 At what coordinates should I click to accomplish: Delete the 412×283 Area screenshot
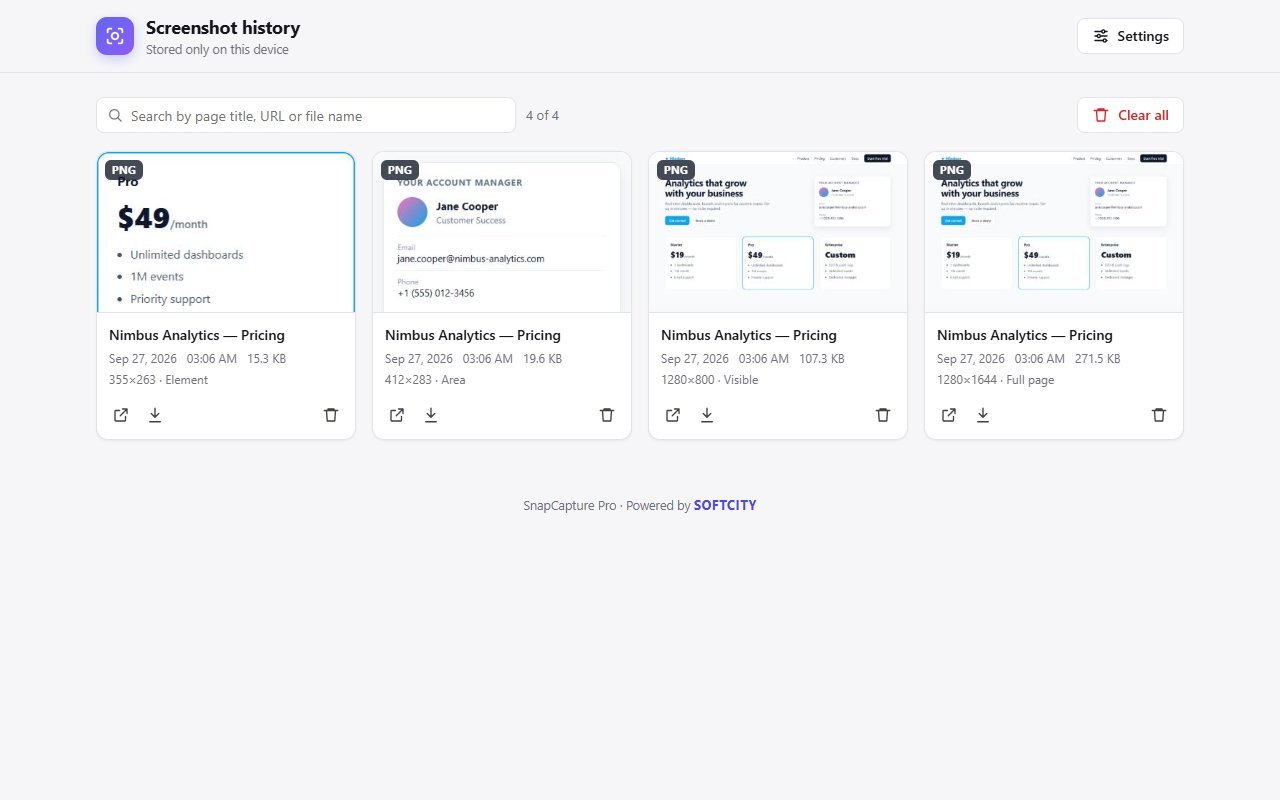click(607, 415)
